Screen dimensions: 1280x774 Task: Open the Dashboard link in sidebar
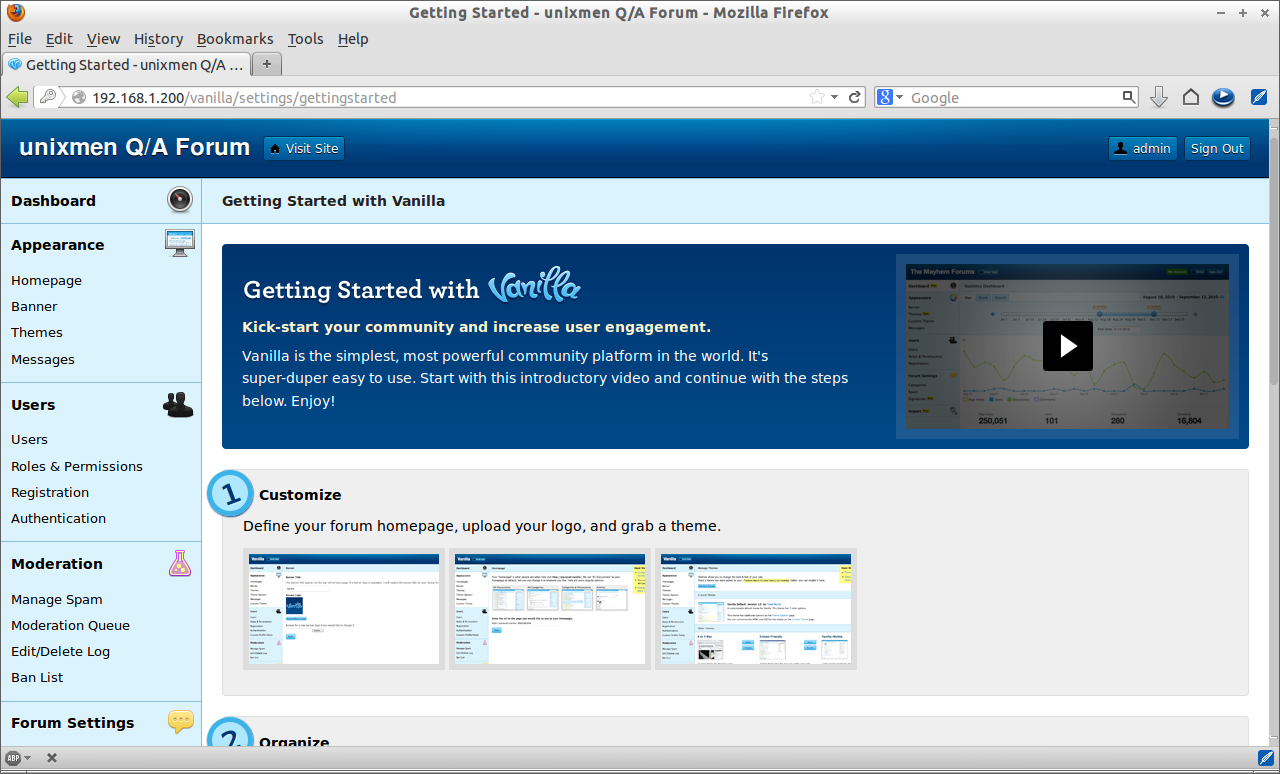tap(53, 201)
